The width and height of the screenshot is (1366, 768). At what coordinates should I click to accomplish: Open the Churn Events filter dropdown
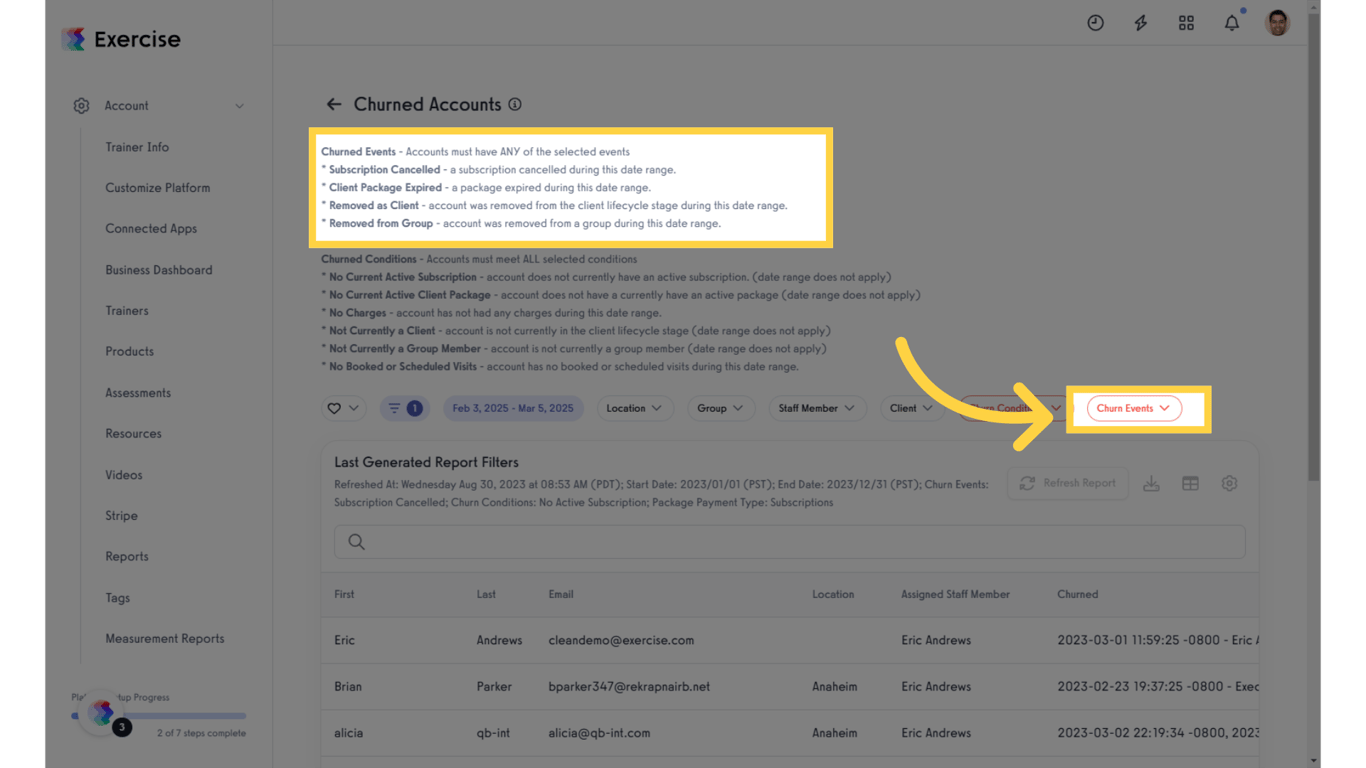[1133, 408]
